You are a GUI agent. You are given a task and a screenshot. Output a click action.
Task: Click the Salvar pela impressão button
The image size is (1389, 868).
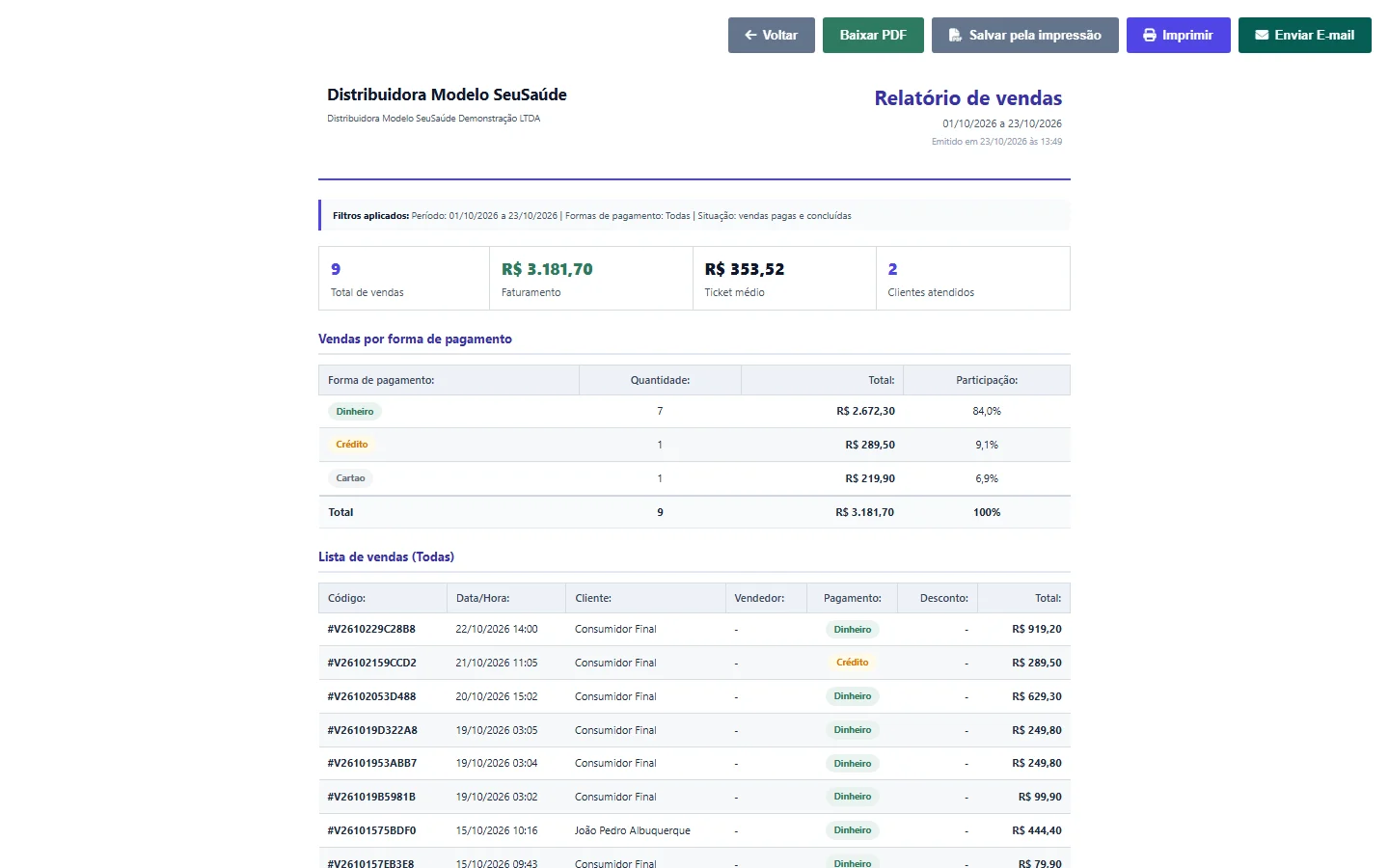click(x=1025, y=35)
